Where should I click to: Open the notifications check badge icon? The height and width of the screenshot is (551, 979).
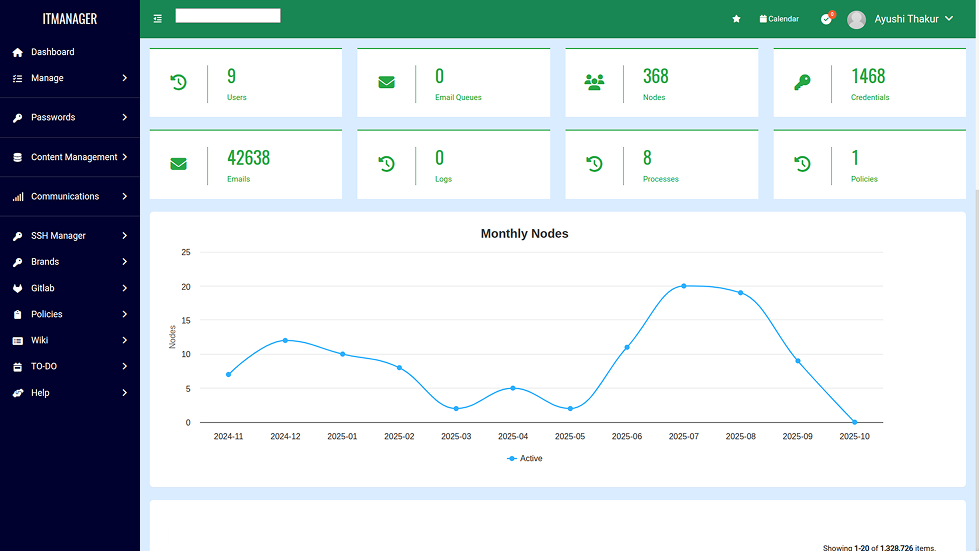[826, 19]
